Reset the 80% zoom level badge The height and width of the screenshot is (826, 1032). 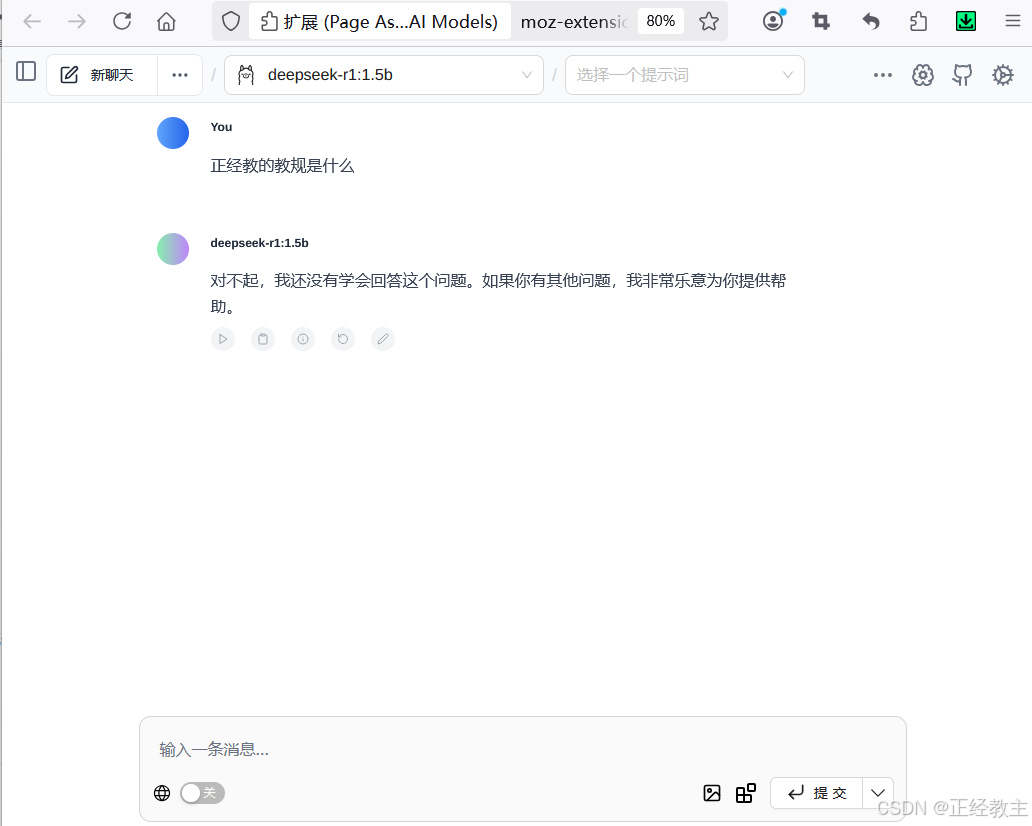point(660,21)
